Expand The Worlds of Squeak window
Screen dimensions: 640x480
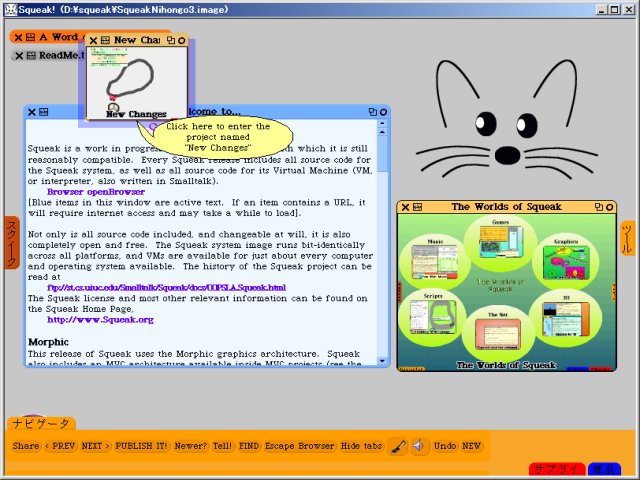point(599,207)
